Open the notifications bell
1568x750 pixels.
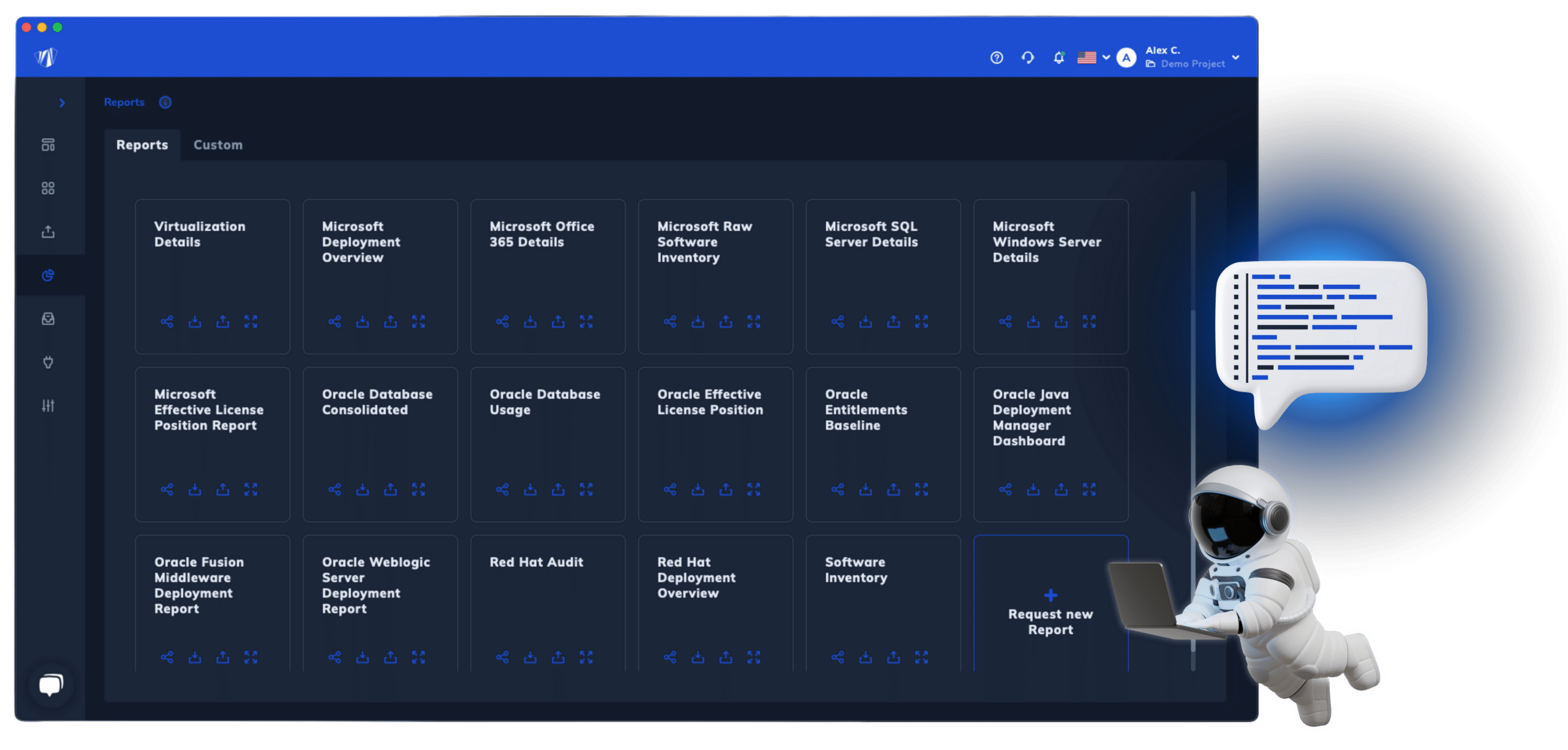(1058, 58)
